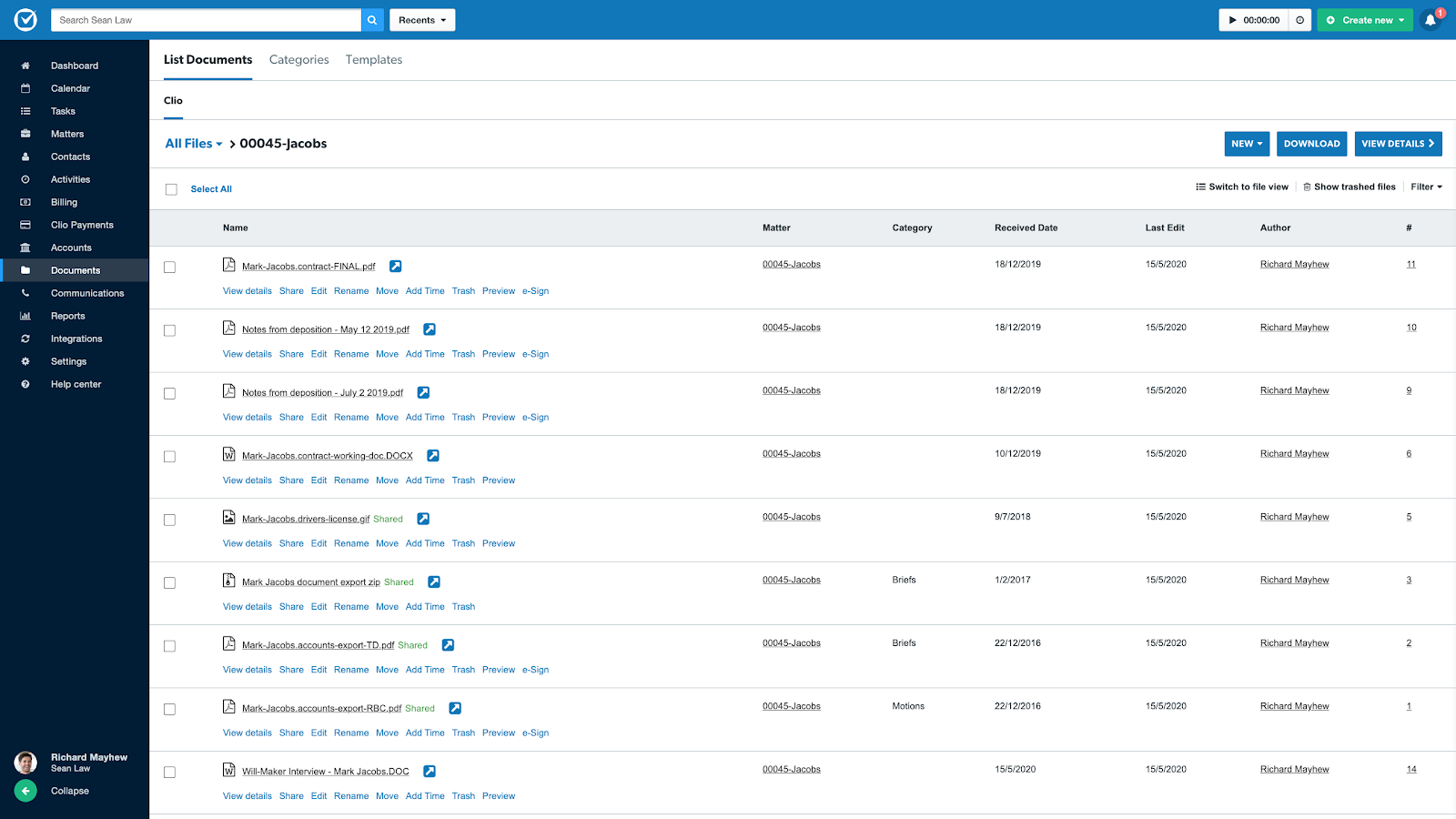Click the search magnifier button
The image size is (1456, 819).
point(372,20)
